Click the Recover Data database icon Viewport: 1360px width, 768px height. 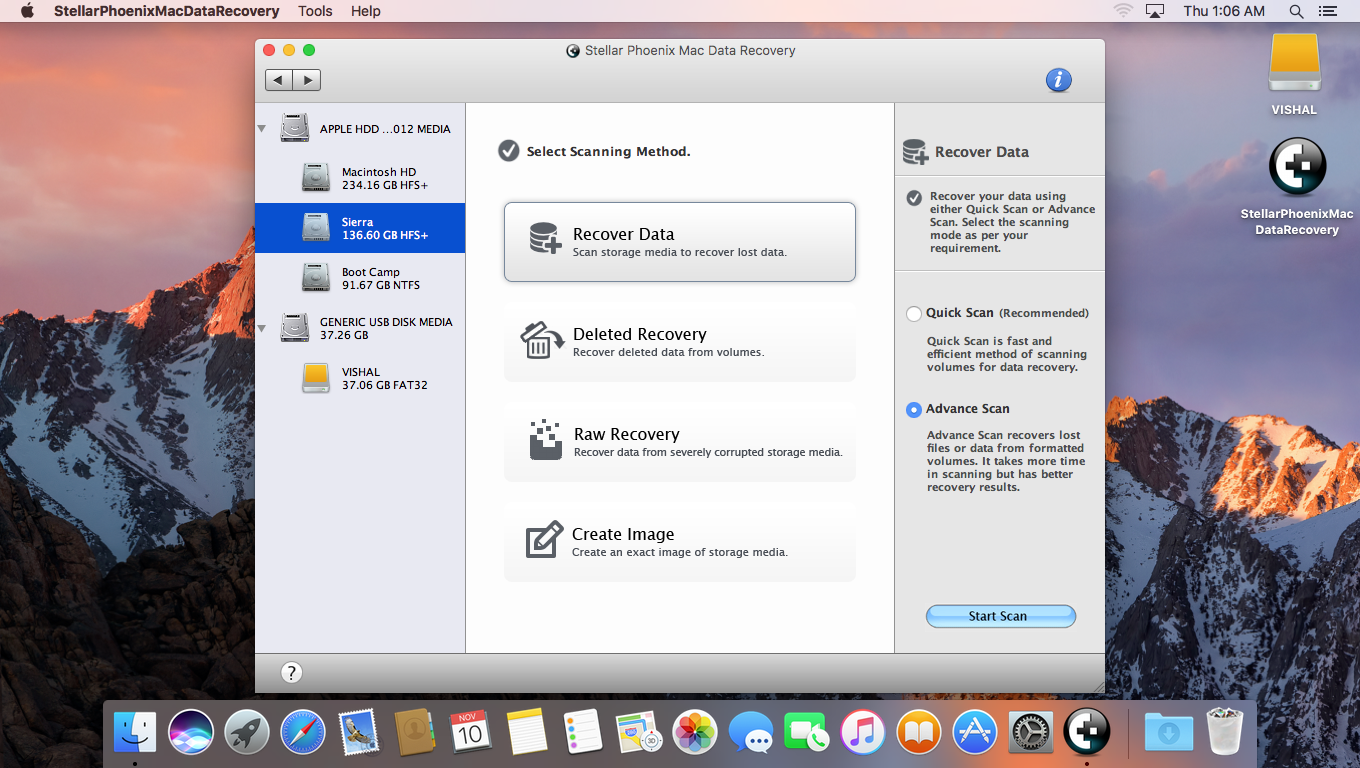pos(545,238)
